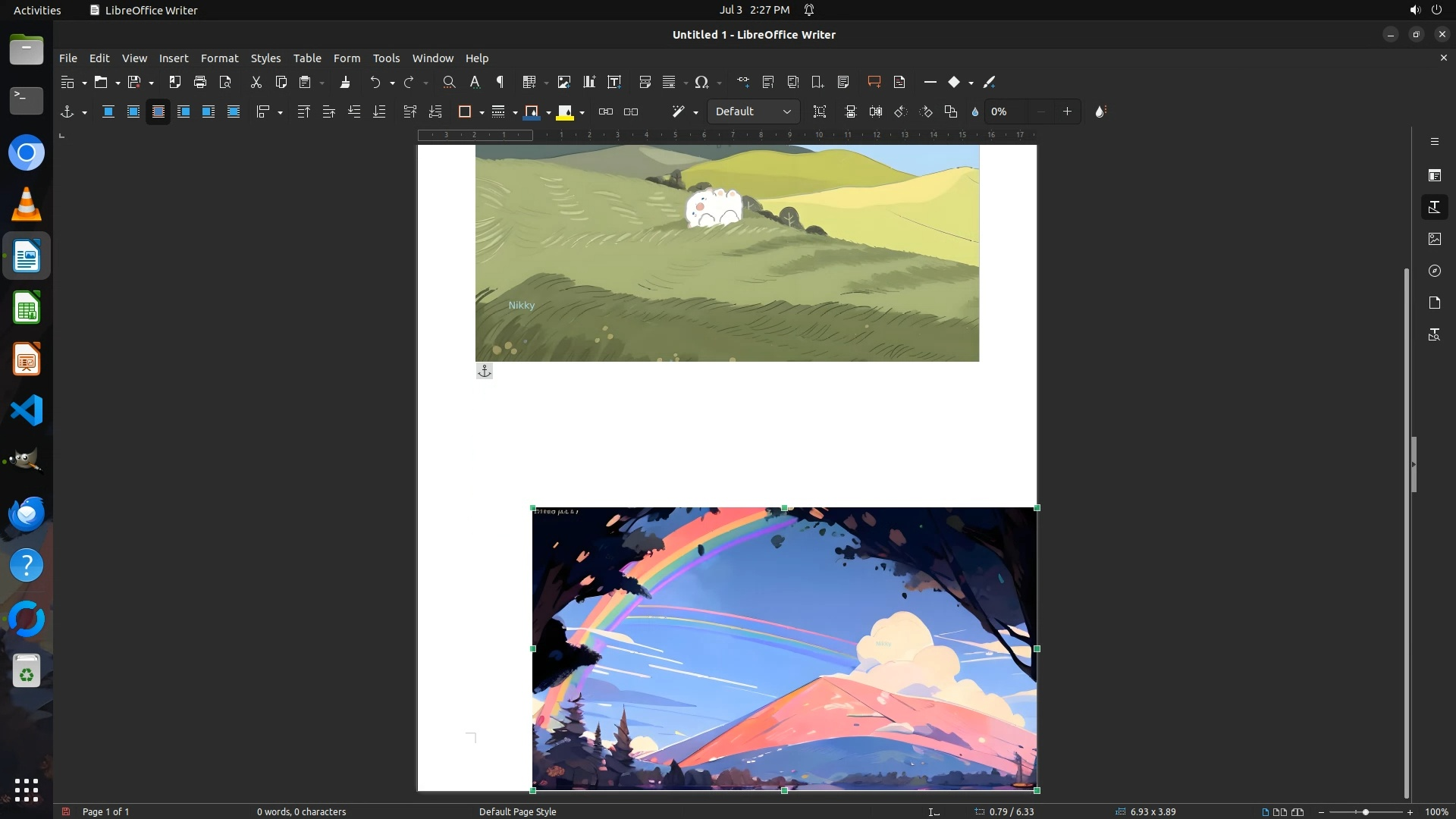
Task: Open the Format menu
Action: [x=219, y=58]
